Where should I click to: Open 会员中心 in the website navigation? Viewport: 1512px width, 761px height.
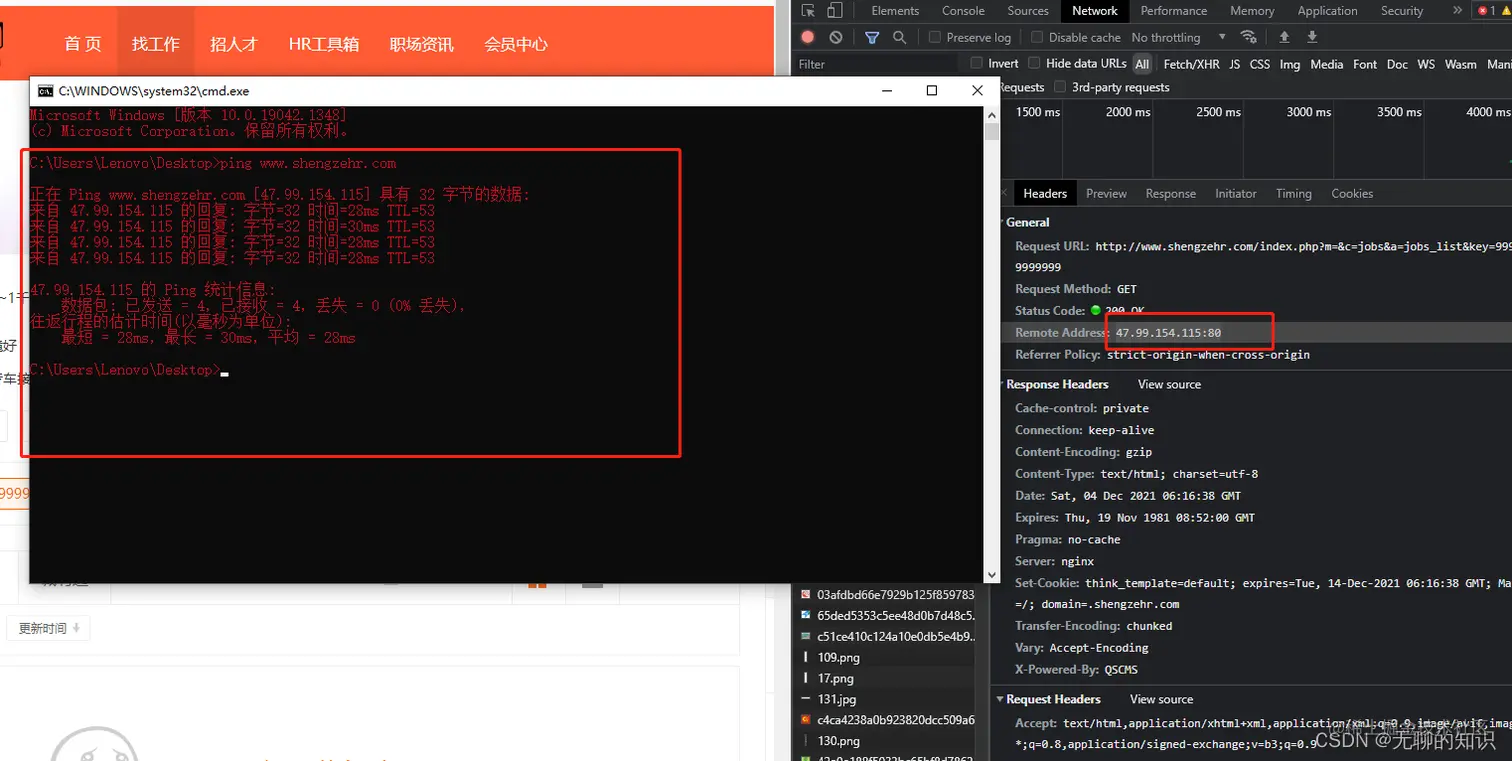[x=515, y=44]
